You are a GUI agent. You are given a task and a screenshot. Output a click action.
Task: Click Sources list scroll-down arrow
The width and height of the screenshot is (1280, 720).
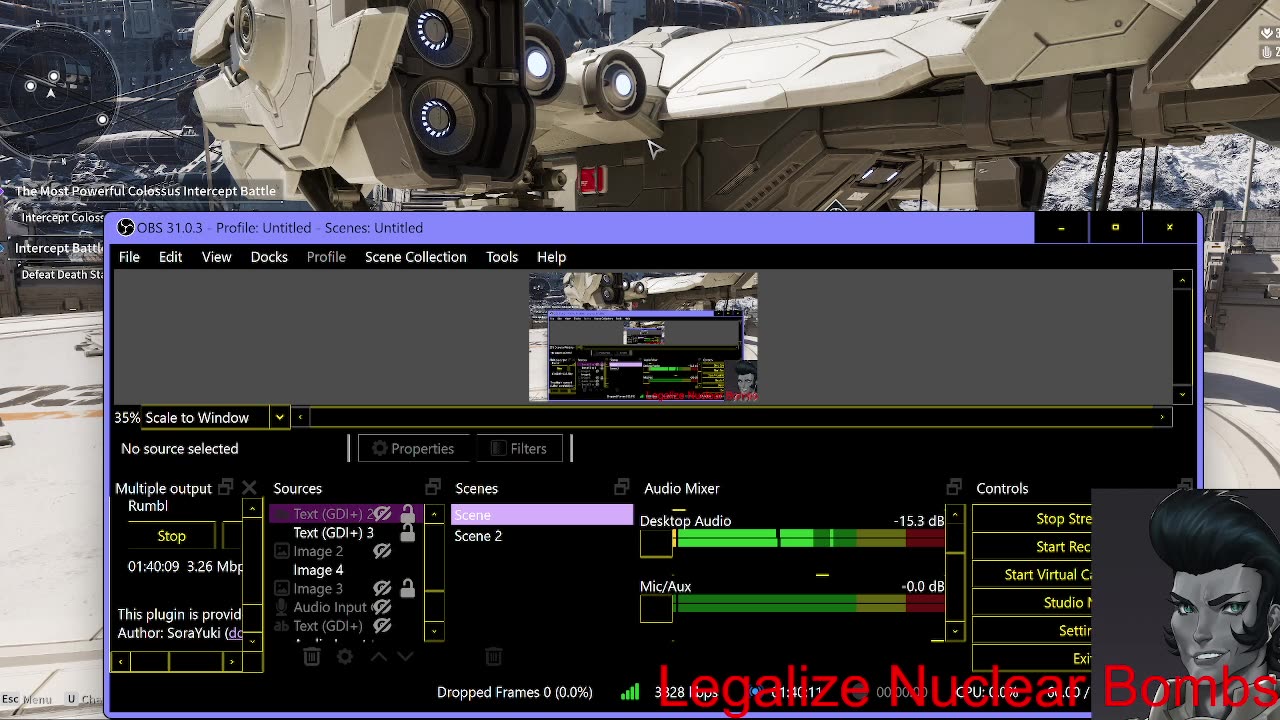[434, 631]
